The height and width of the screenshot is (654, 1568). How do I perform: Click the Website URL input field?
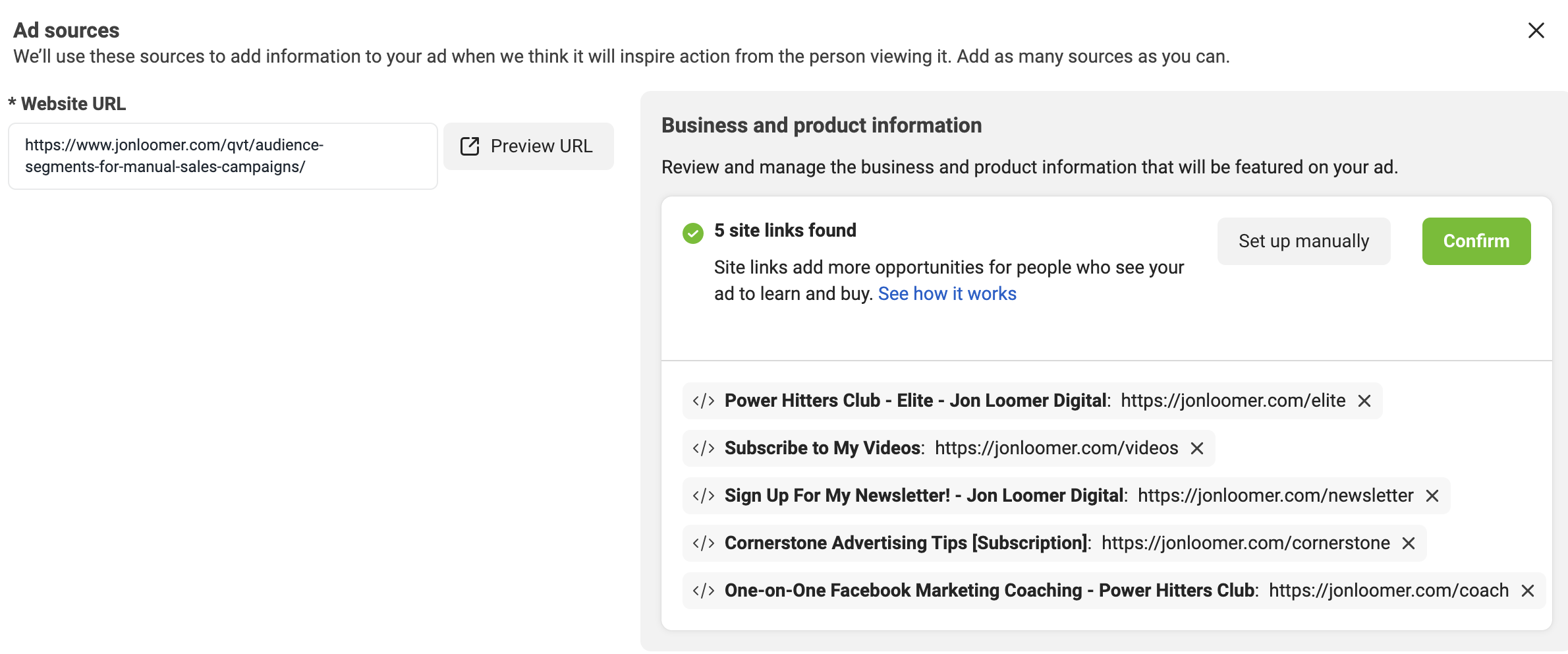[223, 156]
